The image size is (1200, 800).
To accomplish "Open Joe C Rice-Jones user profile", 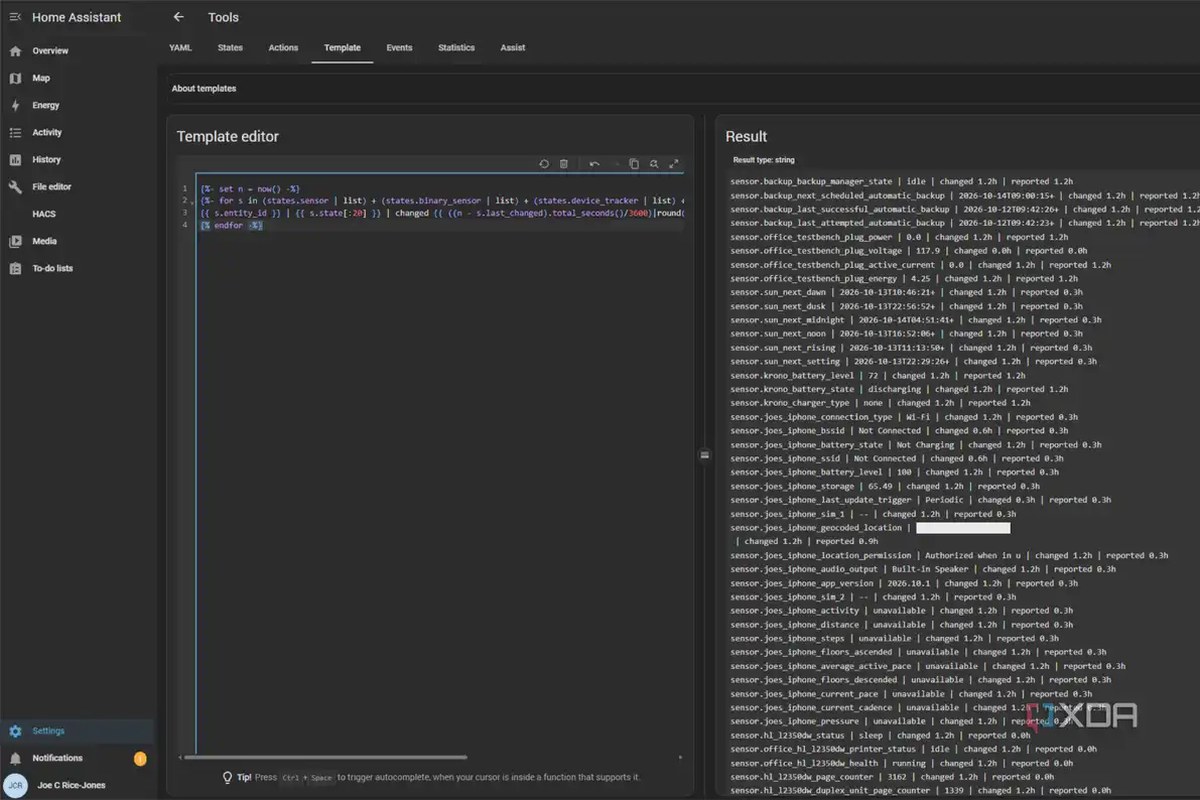I will [78, 785].
